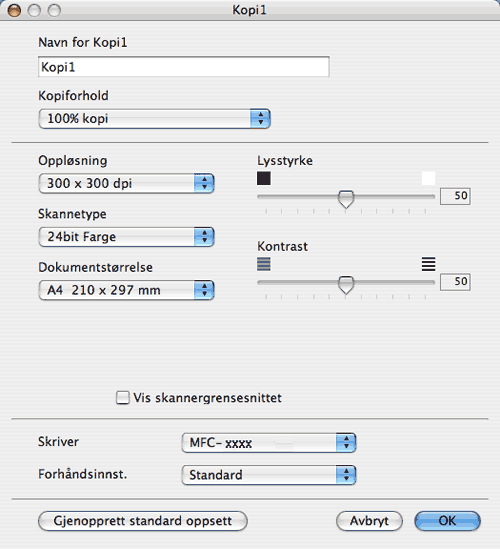Select the MFC-xxxx printer menu

pyautogui.click(x=269, y=443)
